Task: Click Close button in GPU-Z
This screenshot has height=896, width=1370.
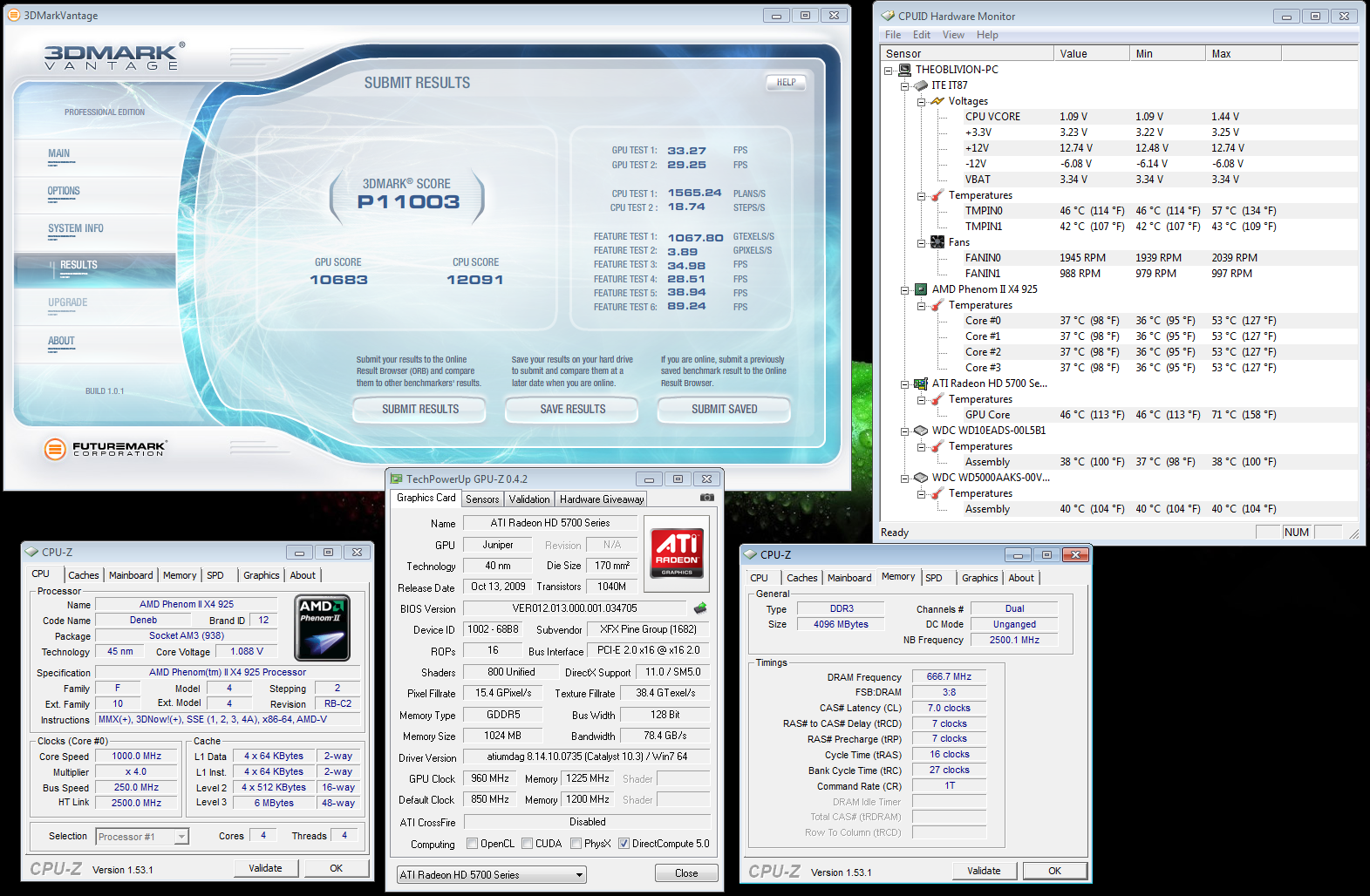Action: click(686, 873)
